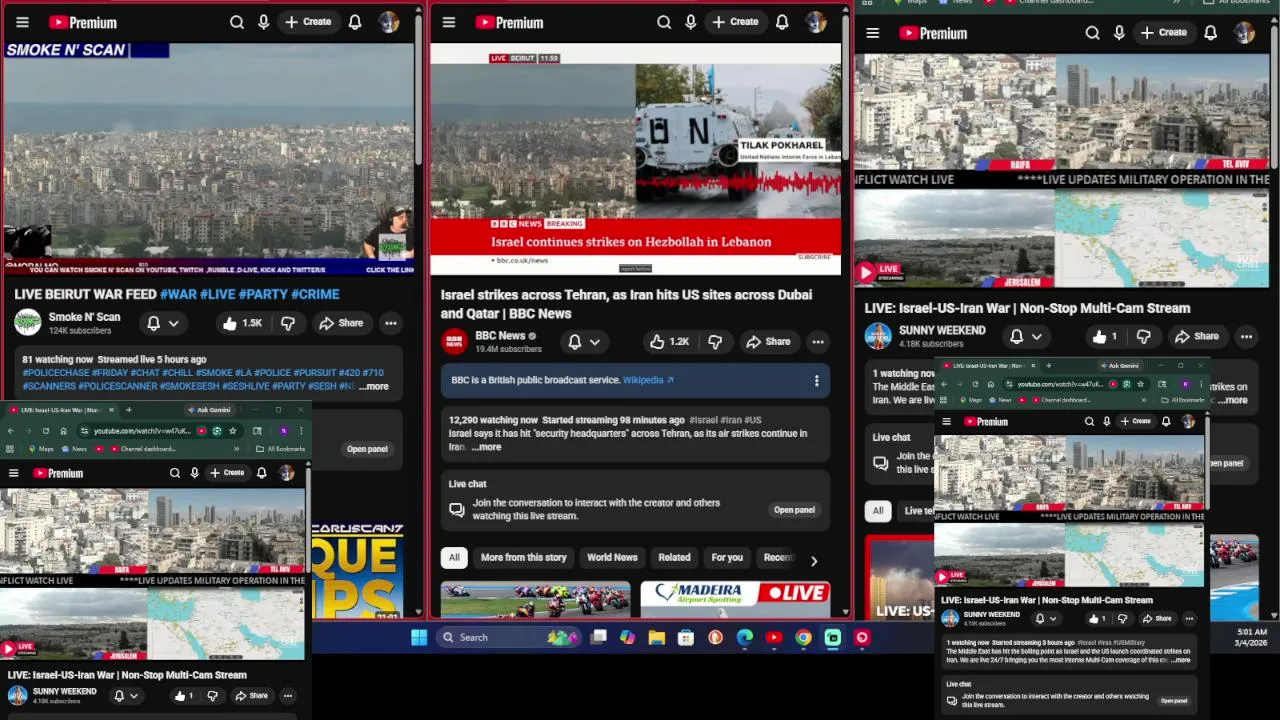The width and height of the screenshot is (1280, 720).
Task: Expand description with ...more under Smoke N' Scan hashtags
Action: 373,386
